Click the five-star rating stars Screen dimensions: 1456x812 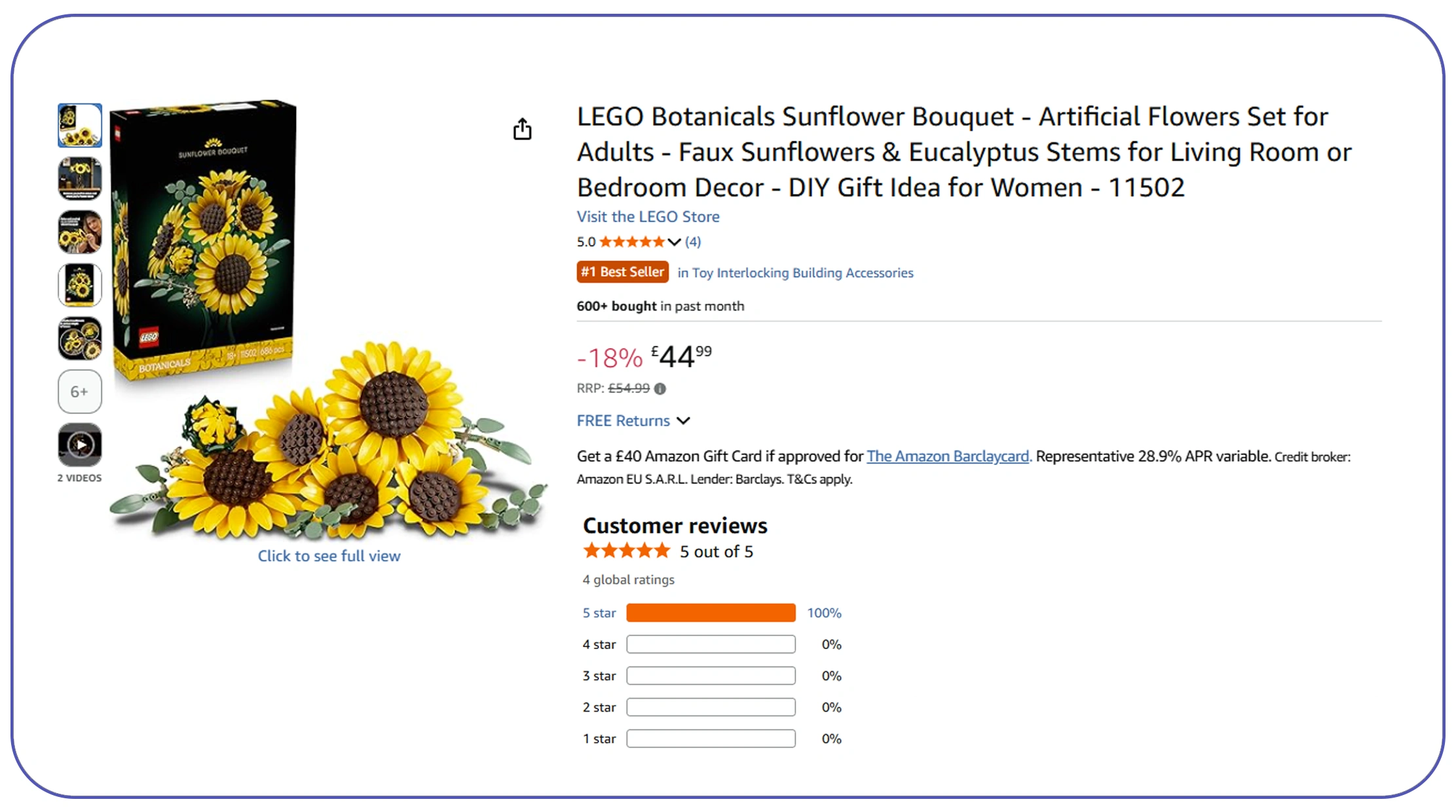pyautogui.click(x=631, y=242)
